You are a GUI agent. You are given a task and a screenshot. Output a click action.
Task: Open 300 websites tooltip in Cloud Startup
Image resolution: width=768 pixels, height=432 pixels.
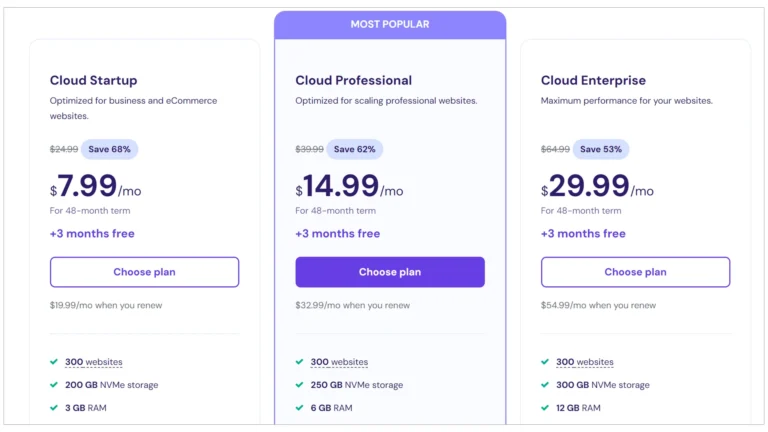94,362
